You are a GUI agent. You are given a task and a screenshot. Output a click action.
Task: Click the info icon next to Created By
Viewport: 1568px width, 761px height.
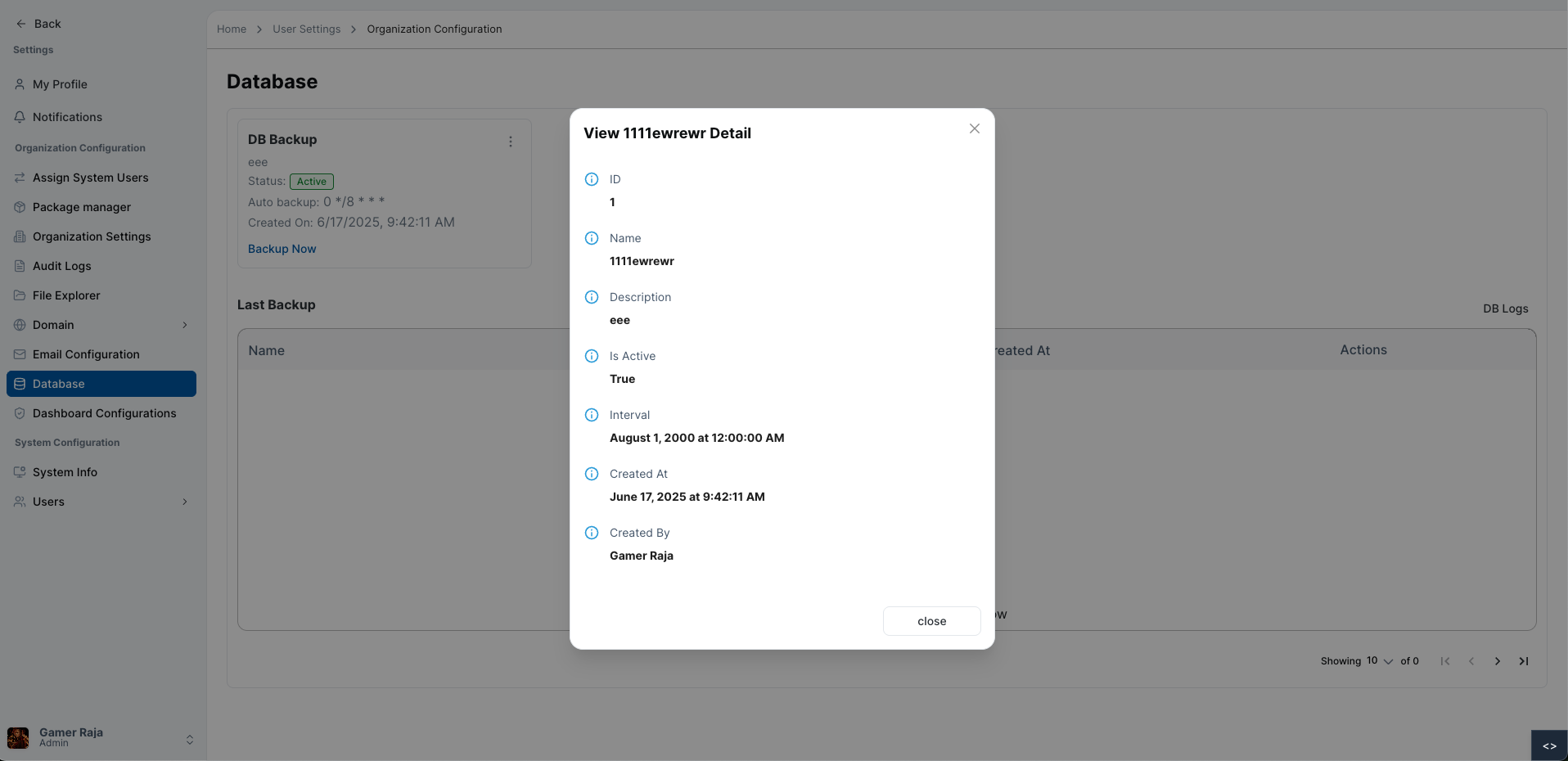click(x=591, y=533)
